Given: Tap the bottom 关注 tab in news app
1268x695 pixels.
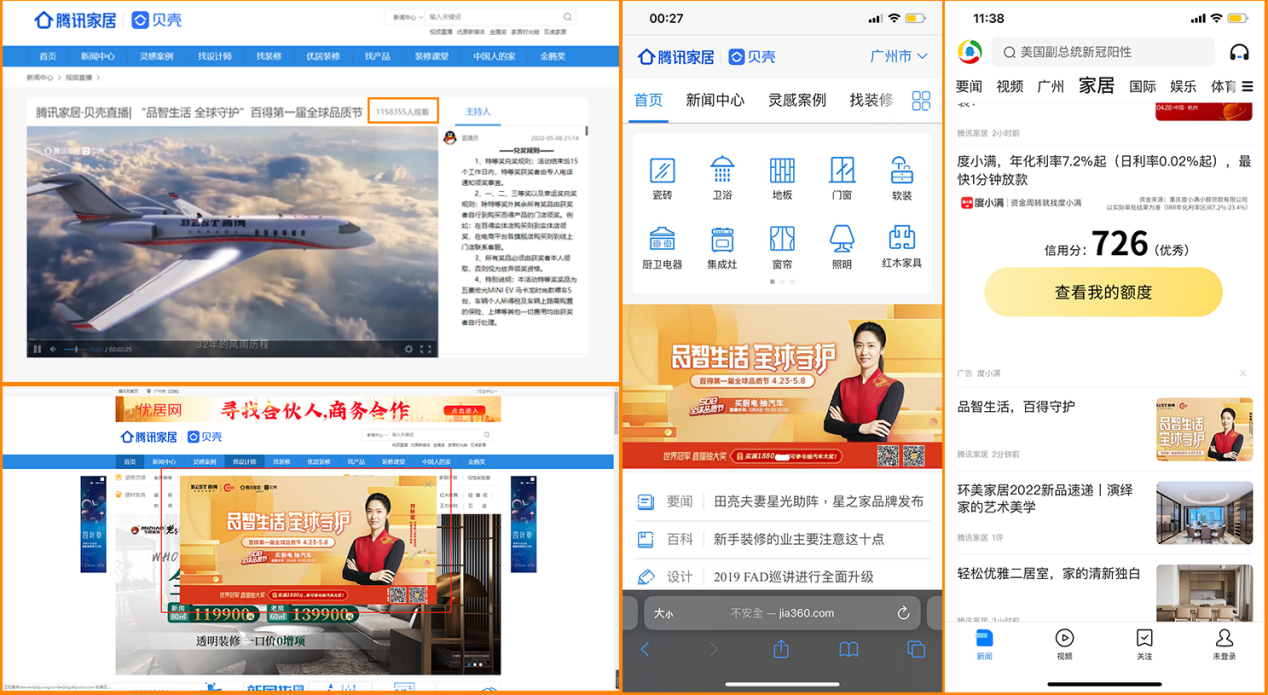Looking at the screenshot, I should tap(1144, 645).
